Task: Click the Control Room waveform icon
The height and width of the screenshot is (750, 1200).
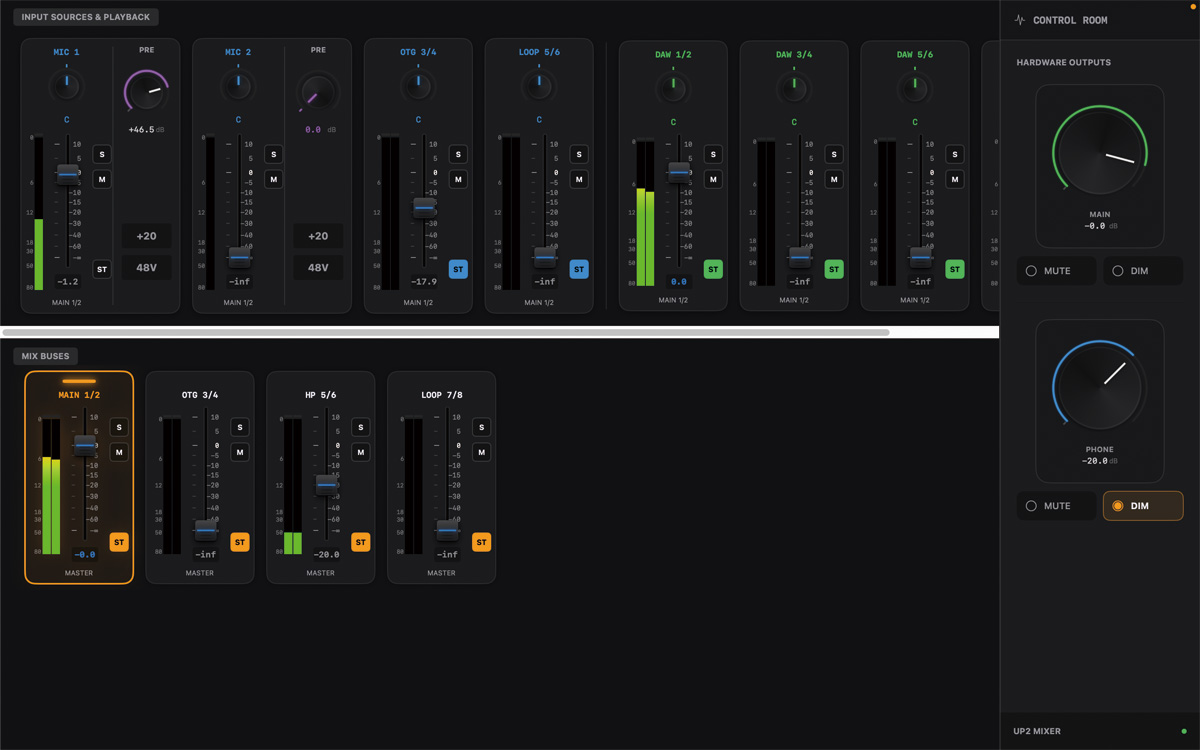Action: tap(1020, 20)
